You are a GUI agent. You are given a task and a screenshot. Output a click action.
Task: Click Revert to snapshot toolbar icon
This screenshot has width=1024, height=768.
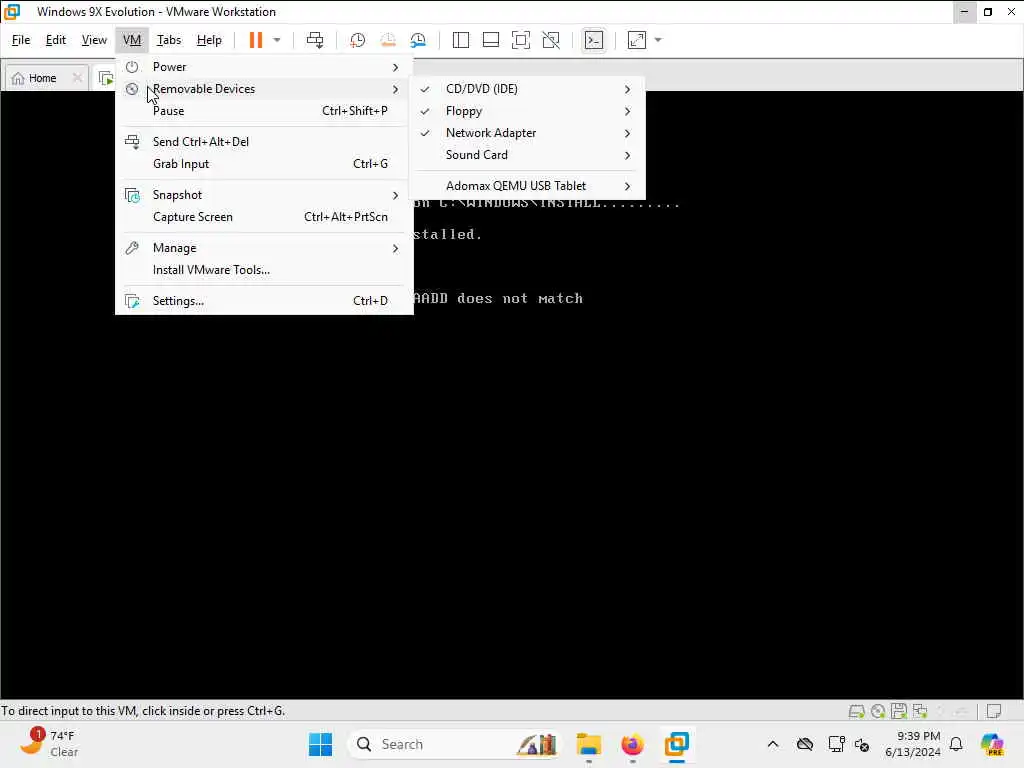(x=388, y=40)
